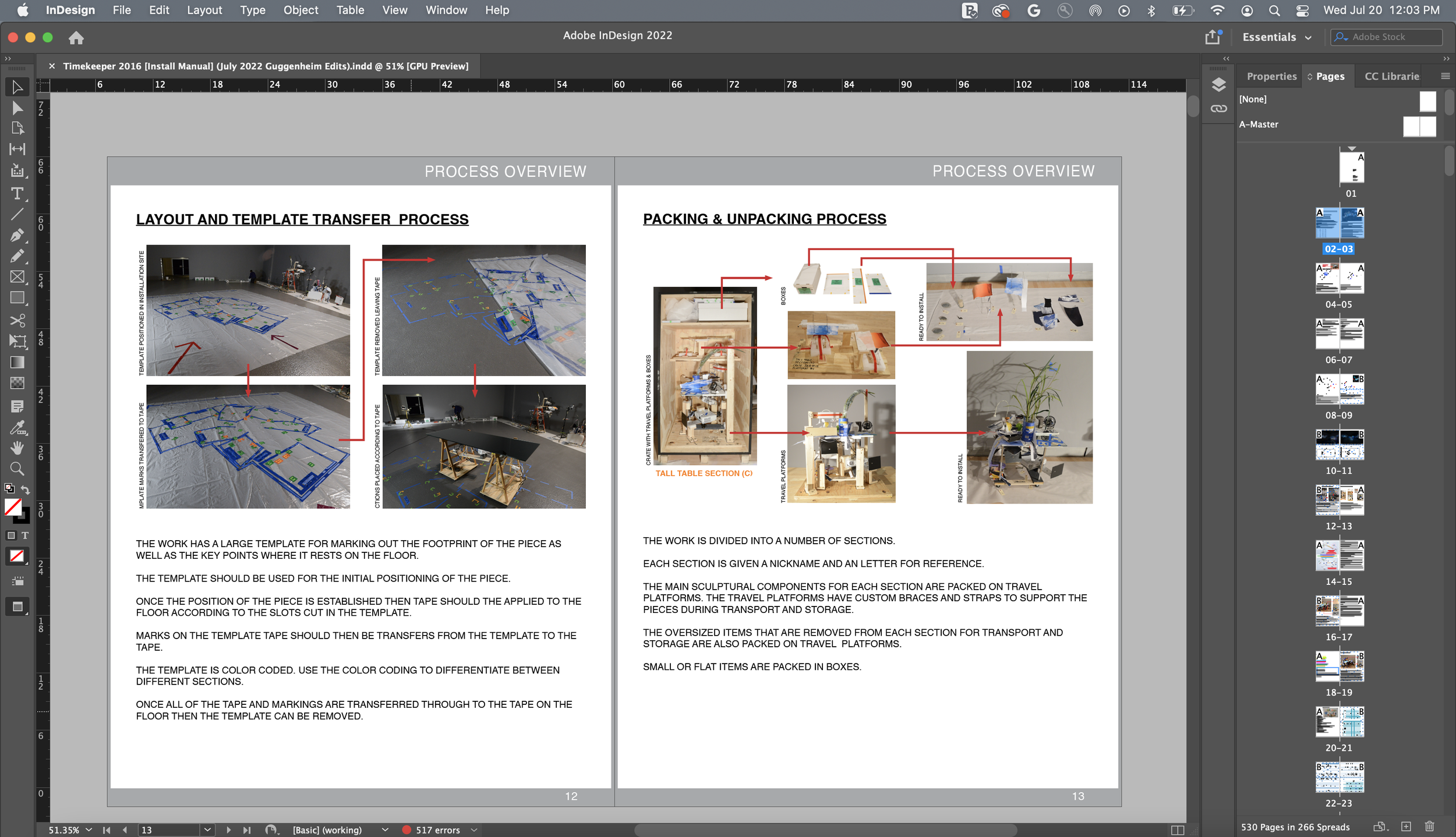Click the fill color swatch
This screenshot has width=1456, height=837.
[x=13, y=506]
